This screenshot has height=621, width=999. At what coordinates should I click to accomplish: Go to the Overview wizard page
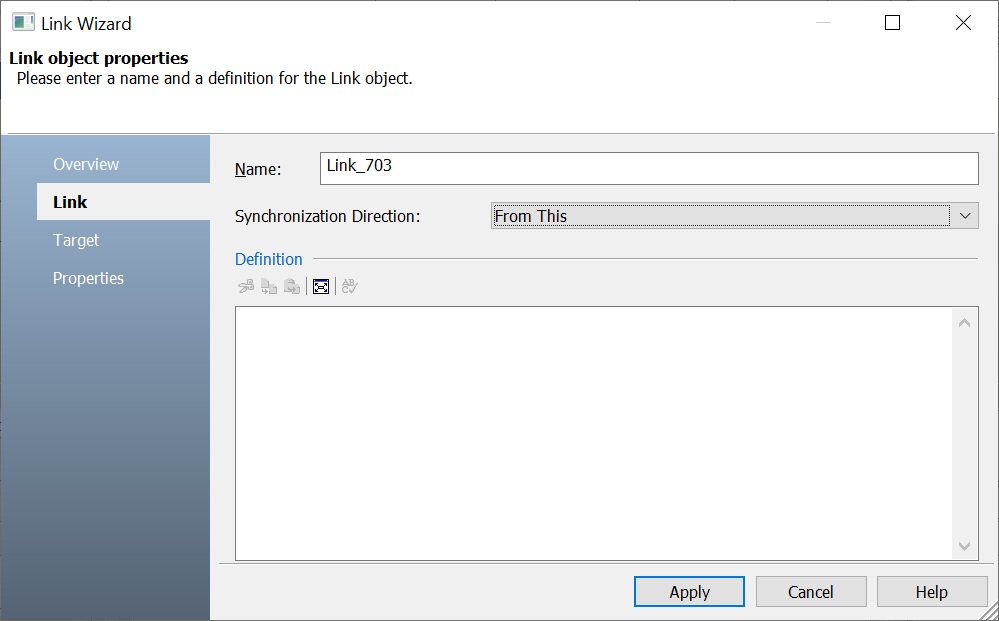(86, 164)
